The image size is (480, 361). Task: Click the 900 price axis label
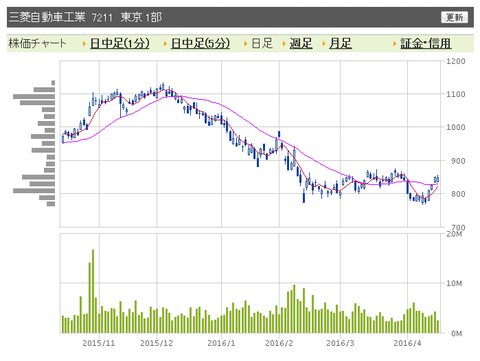coord(458,161)
